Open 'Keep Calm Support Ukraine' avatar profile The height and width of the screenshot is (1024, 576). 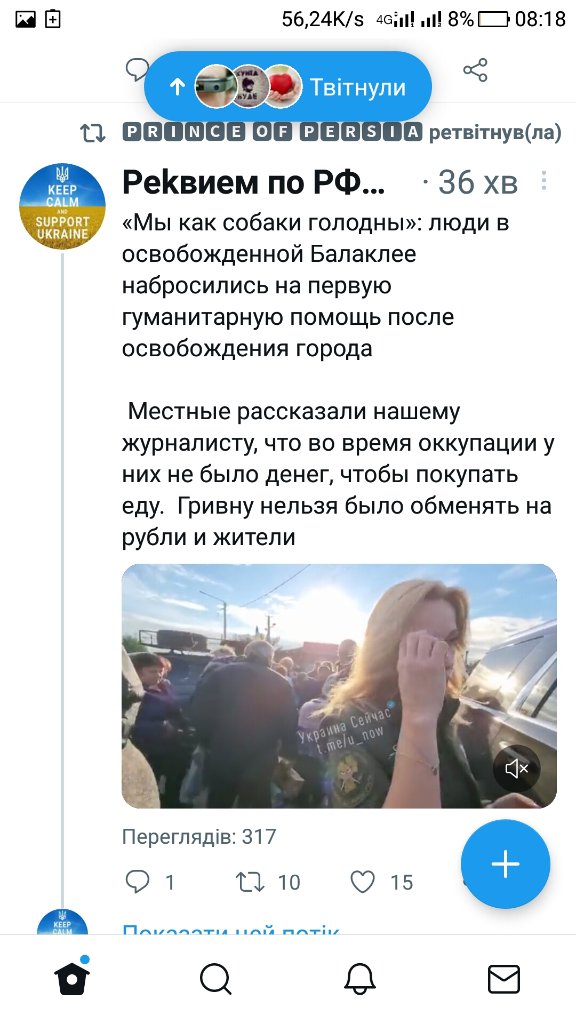coord(62,206)
